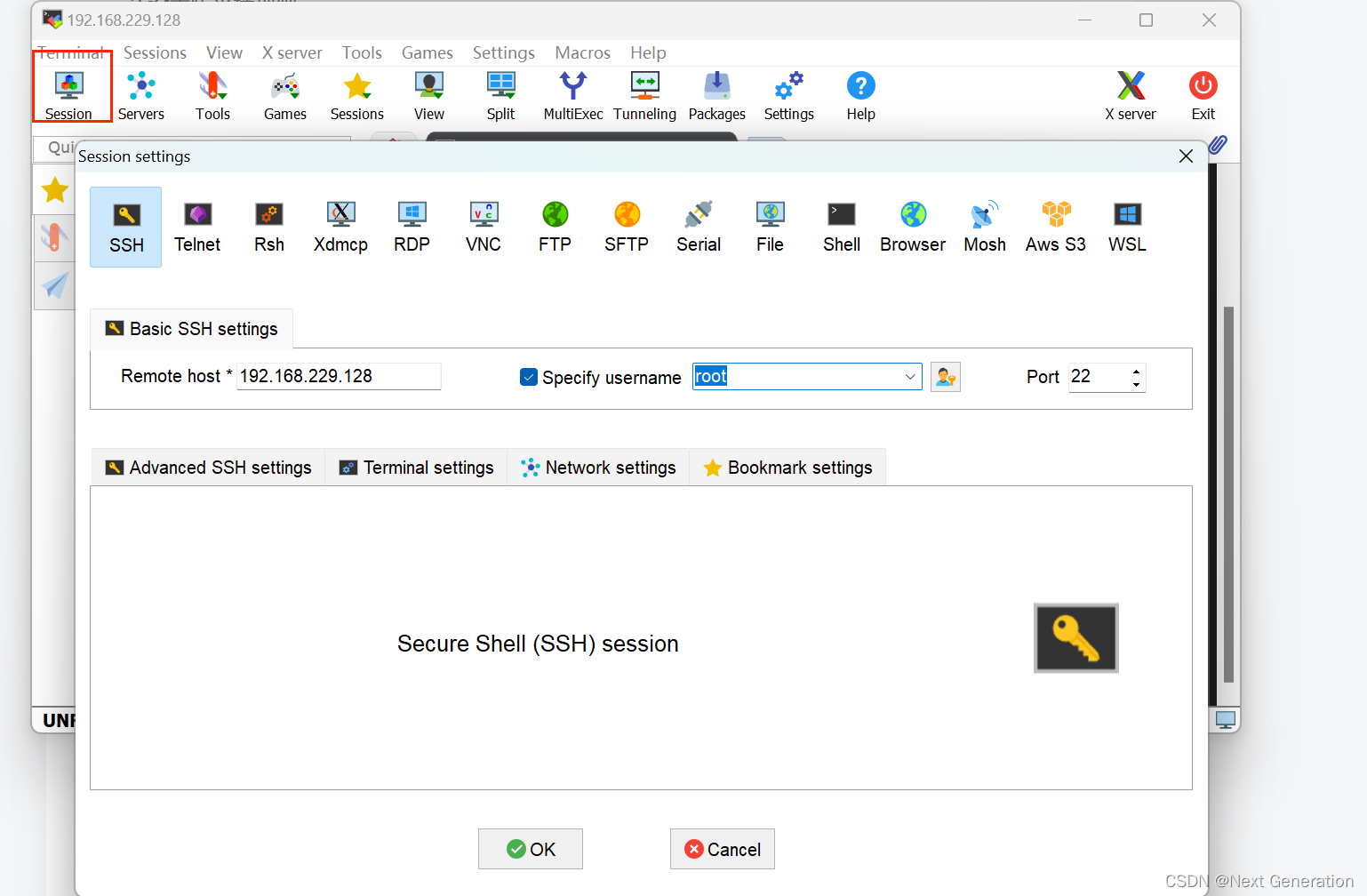Disable the Specify username checkbox
Screen dimensions: 1367x896
(x=529, y=377)
